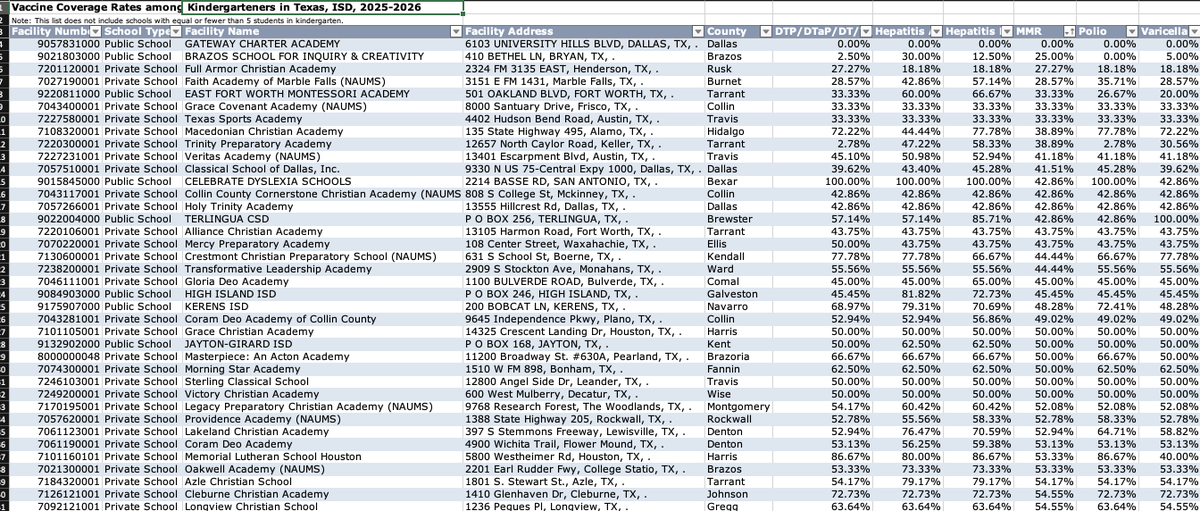Image resolution: width=1200 pixels, height=511 pixels.
Task: Open the Polio column filter dropdown
Action: tap(1130, 32)
